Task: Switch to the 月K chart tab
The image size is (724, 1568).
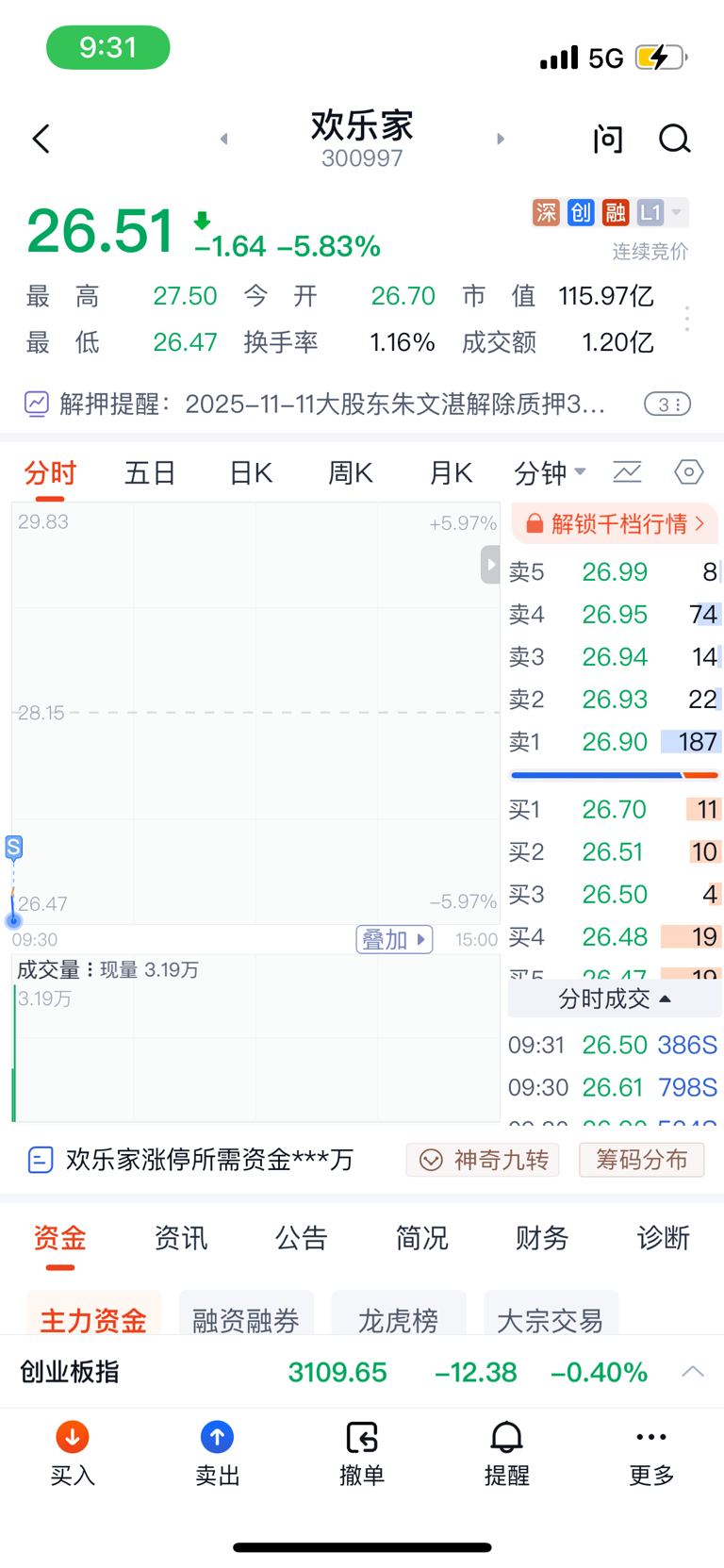Action: pos(451,472)
